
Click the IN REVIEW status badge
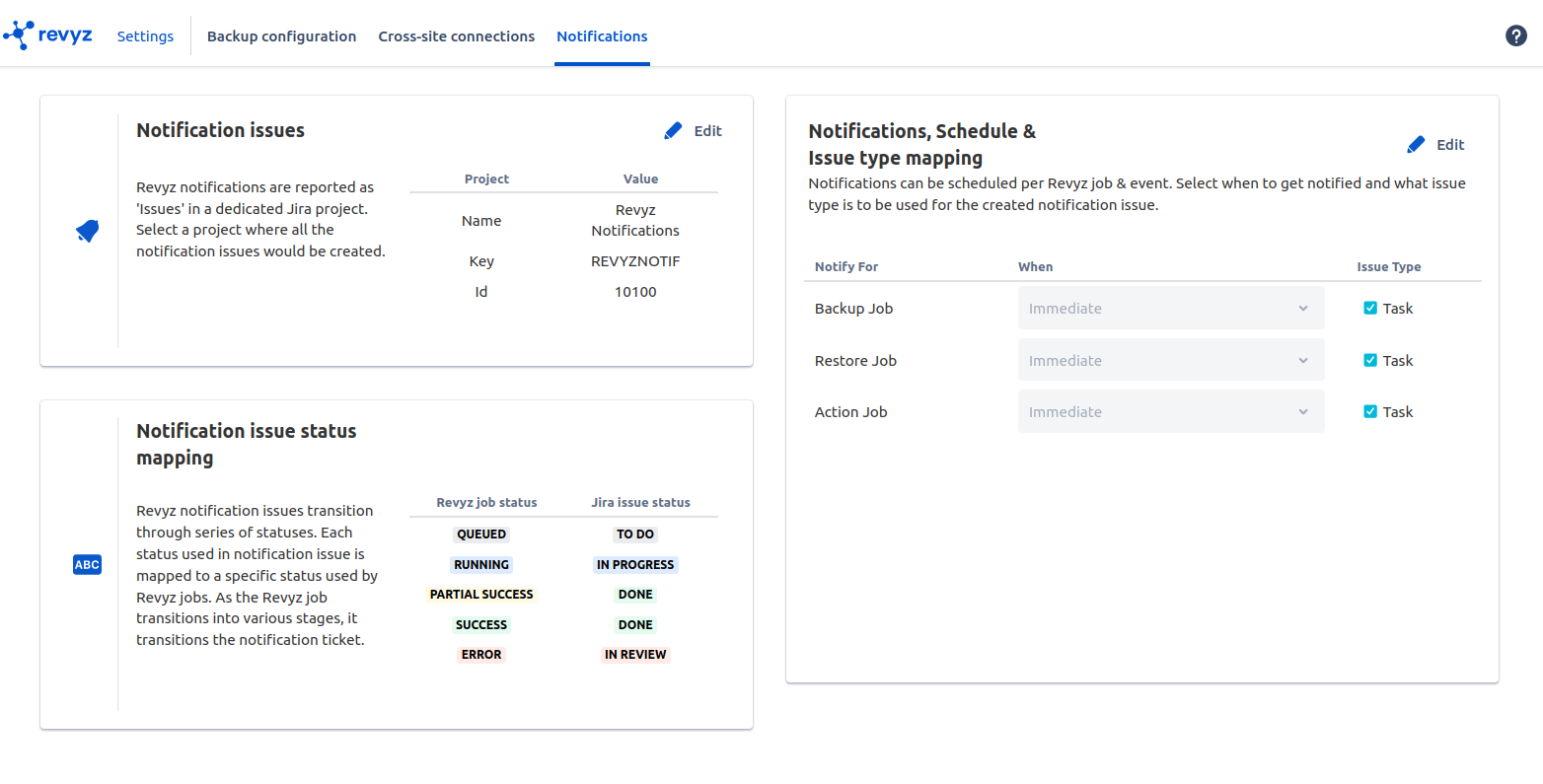pyautogui.click(x=635, y=655)
